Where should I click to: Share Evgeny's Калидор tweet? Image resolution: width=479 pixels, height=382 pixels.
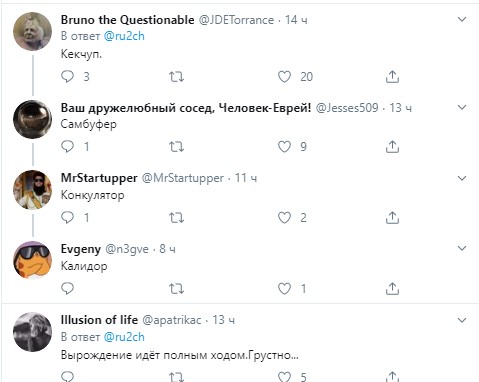click(x=392, y=289)
